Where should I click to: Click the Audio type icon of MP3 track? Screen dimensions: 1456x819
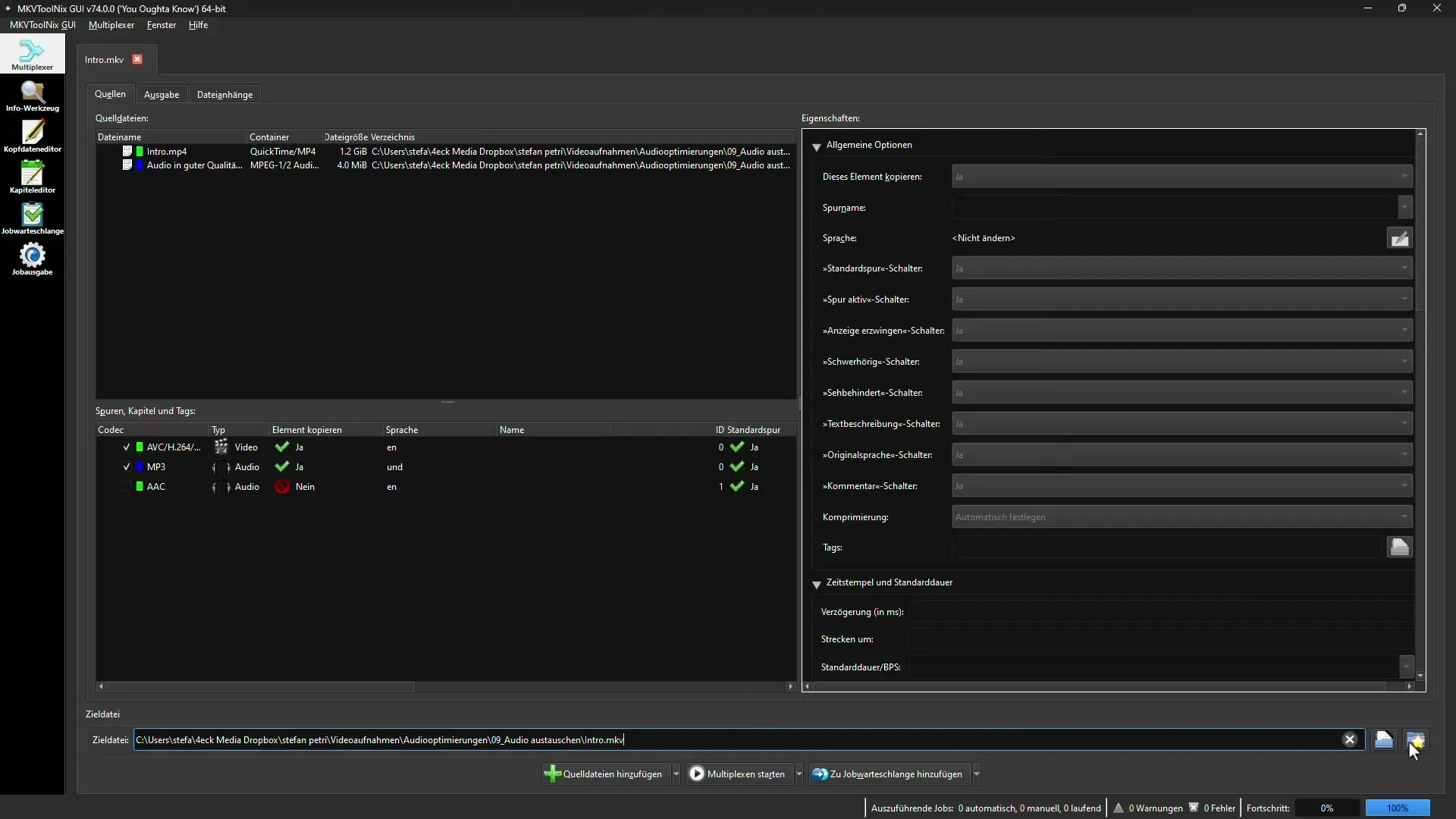pos(221,467)
